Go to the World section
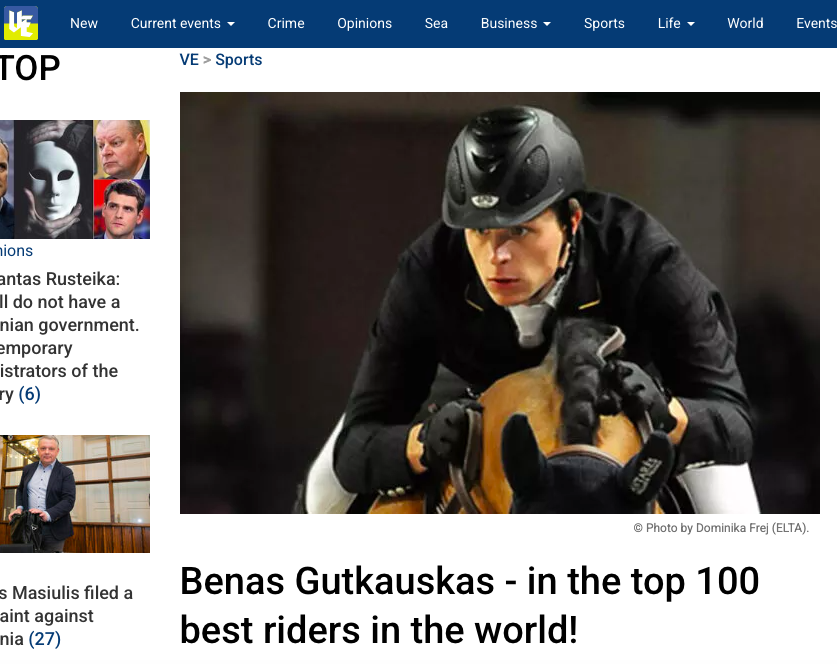Image resolution: width=837 pixels, height=664 pixels. point(745,23)
